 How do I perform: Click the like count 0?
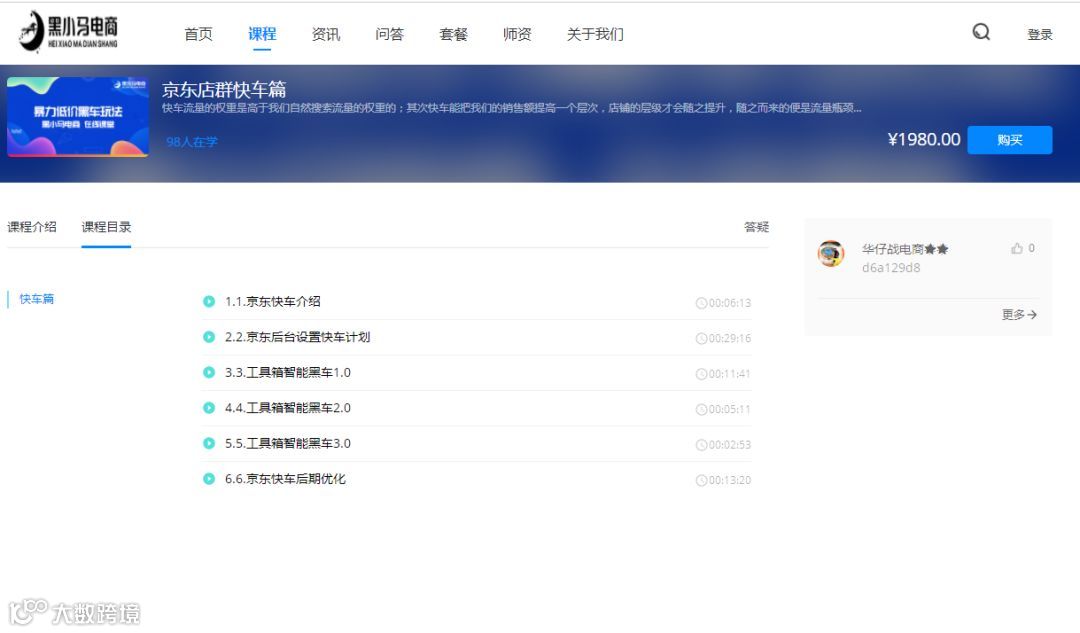[x=1031, y=248]
